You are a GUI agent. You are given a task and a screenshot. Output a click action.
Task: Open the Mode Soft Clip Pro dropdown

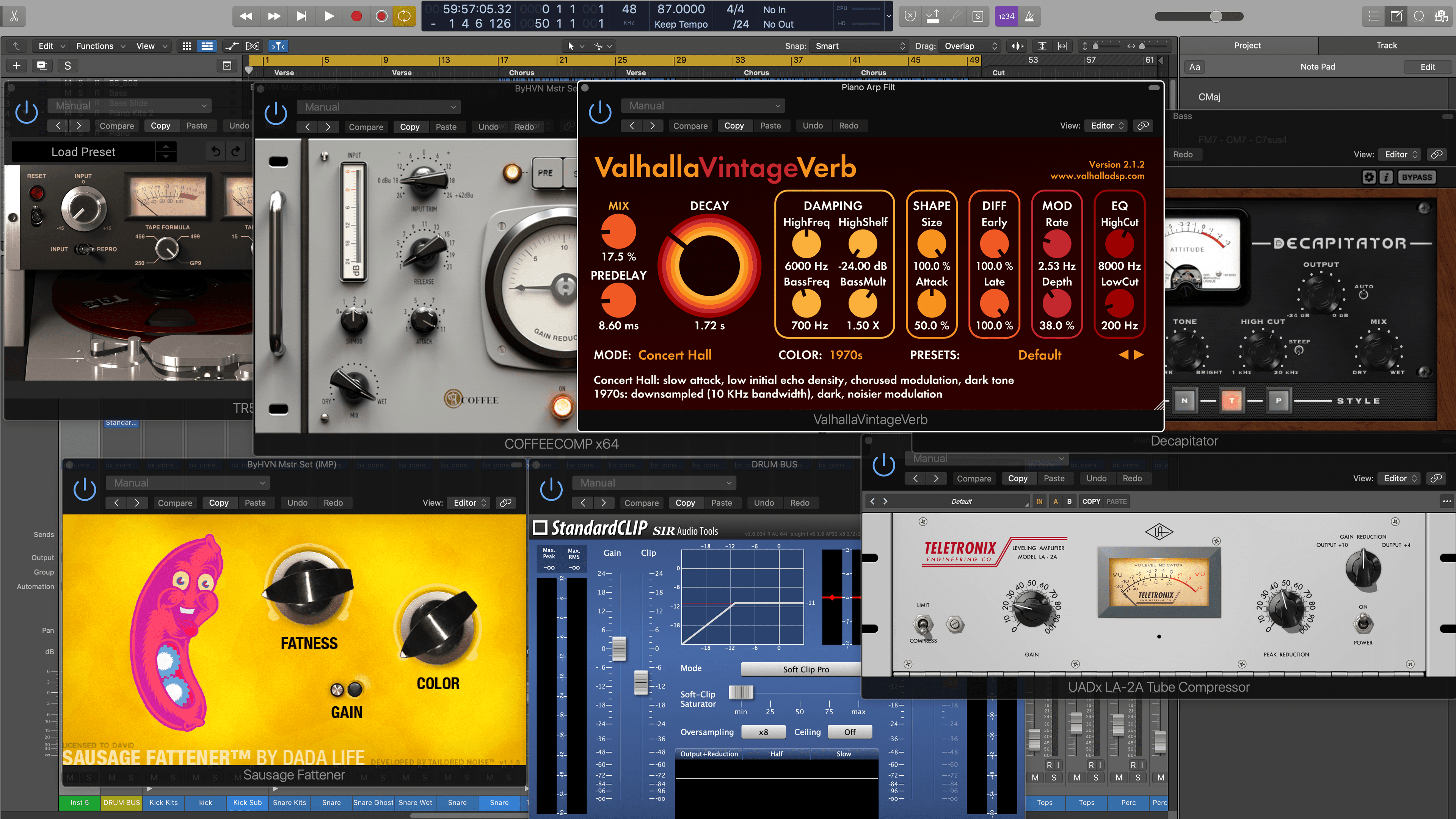pyautogui.click(x=801, y=669)
